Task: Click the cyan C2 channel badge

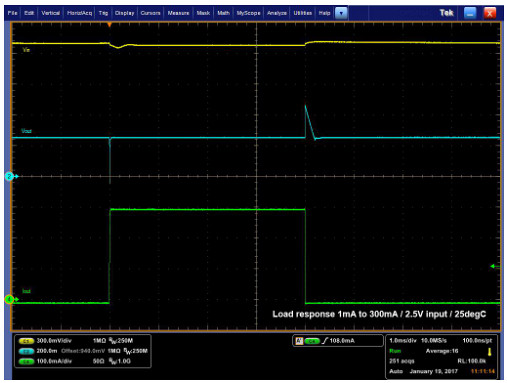Action: 26,351
